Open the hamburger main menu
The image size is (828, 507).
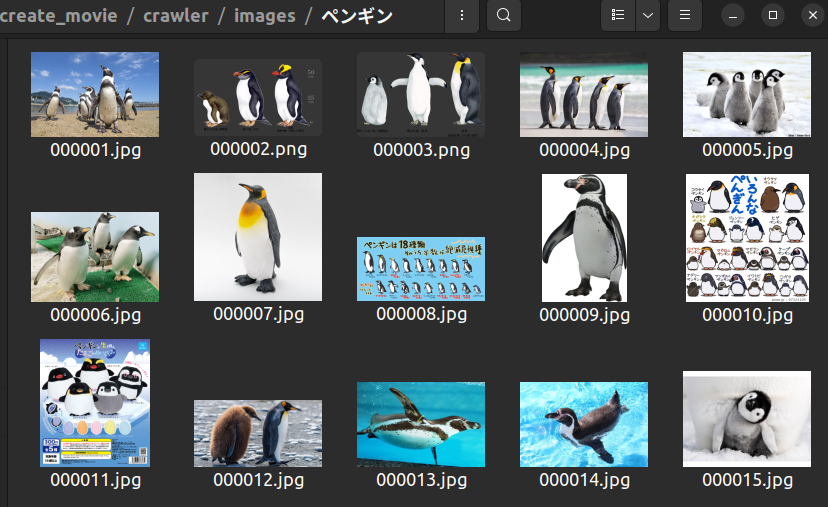(x=685, y=15)
